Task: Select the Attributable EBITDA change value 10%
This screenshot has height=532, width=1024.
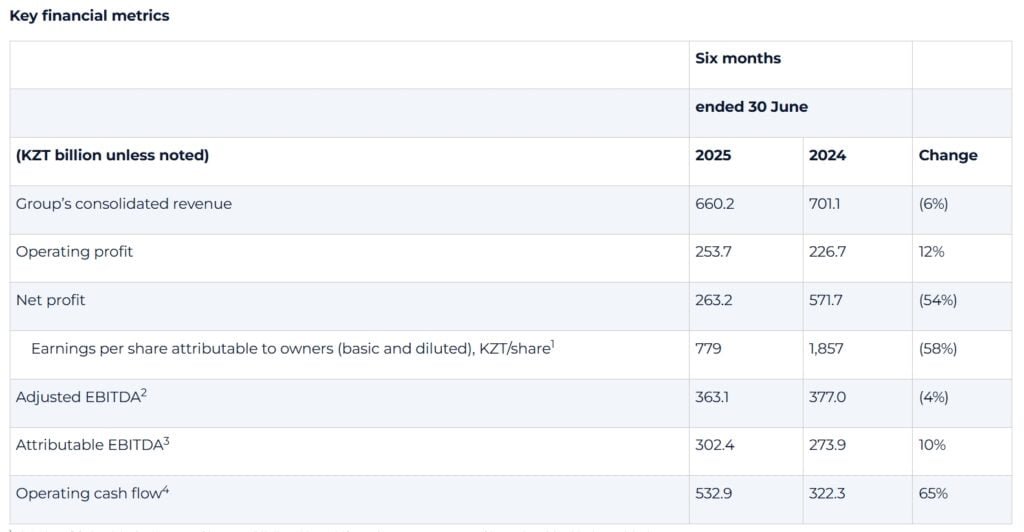Action: pyautogui.click(x=932, y=445)
